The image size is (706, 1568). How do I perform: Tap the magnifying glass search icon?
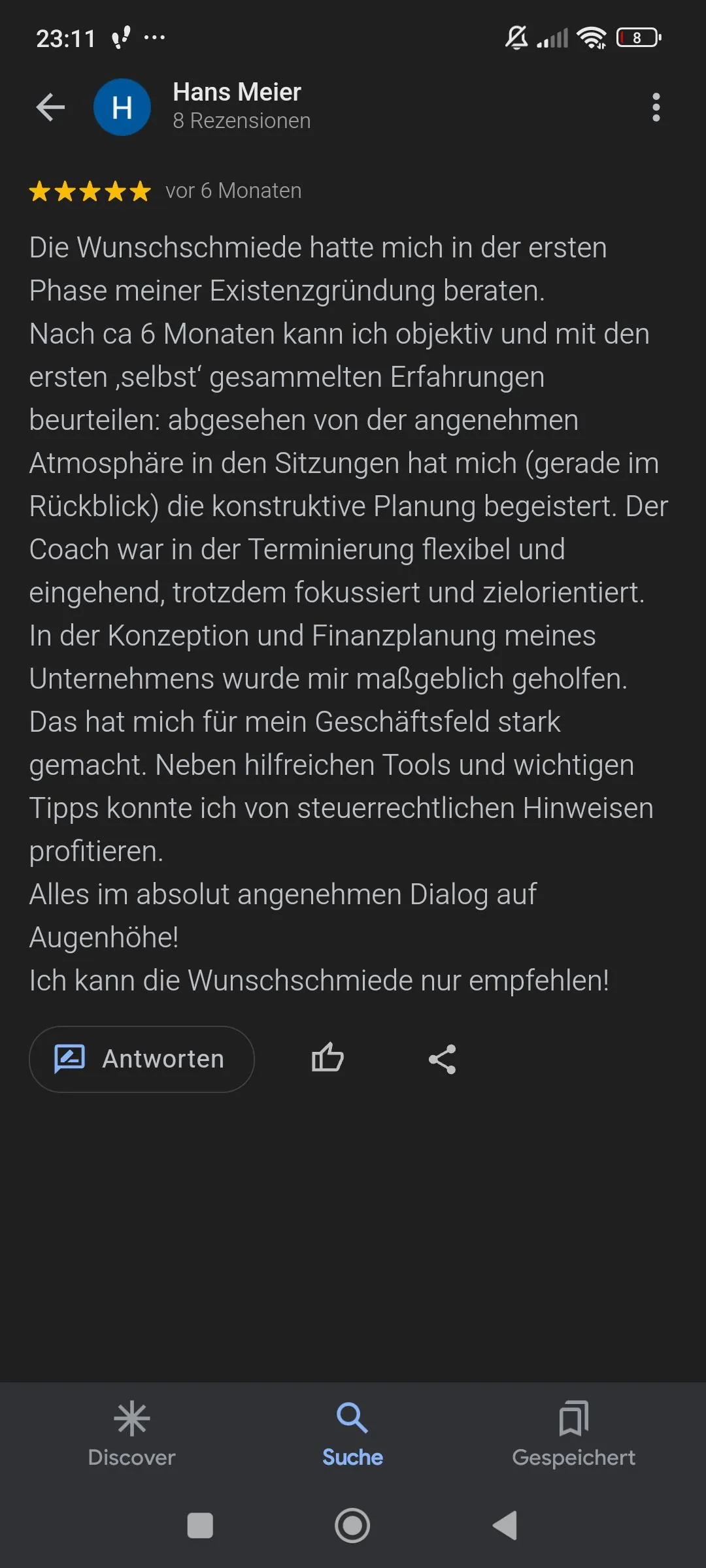(x=352, y=1418)
